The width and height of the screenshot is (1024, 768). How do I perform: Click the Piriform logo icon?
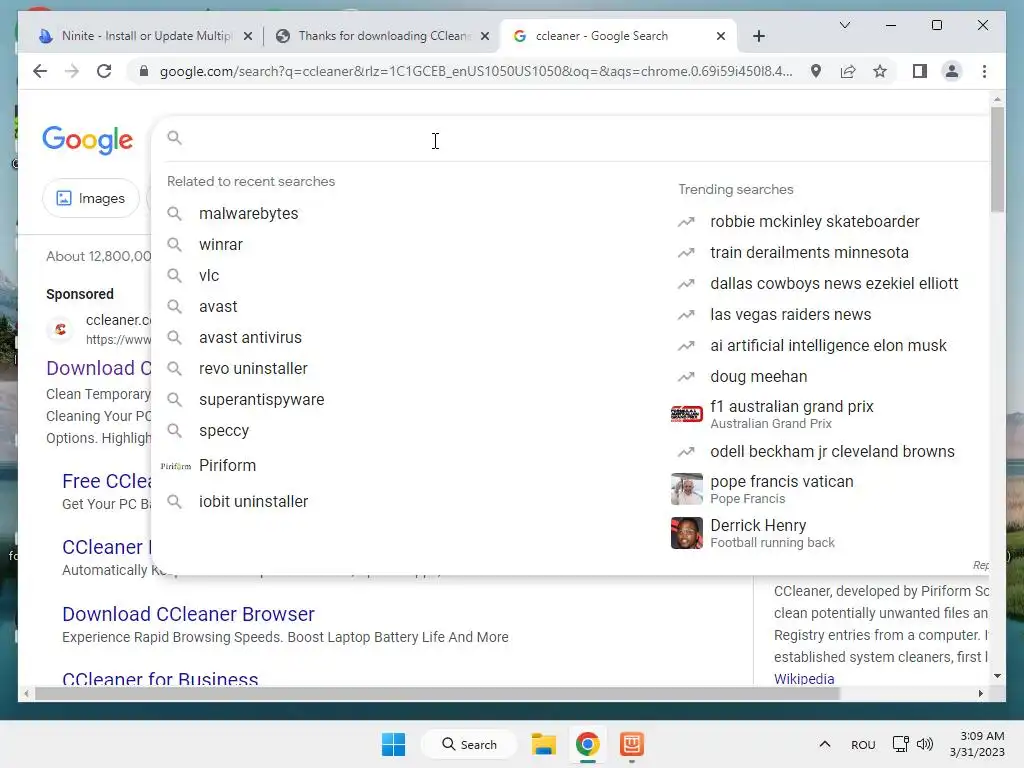coord(176,466)
